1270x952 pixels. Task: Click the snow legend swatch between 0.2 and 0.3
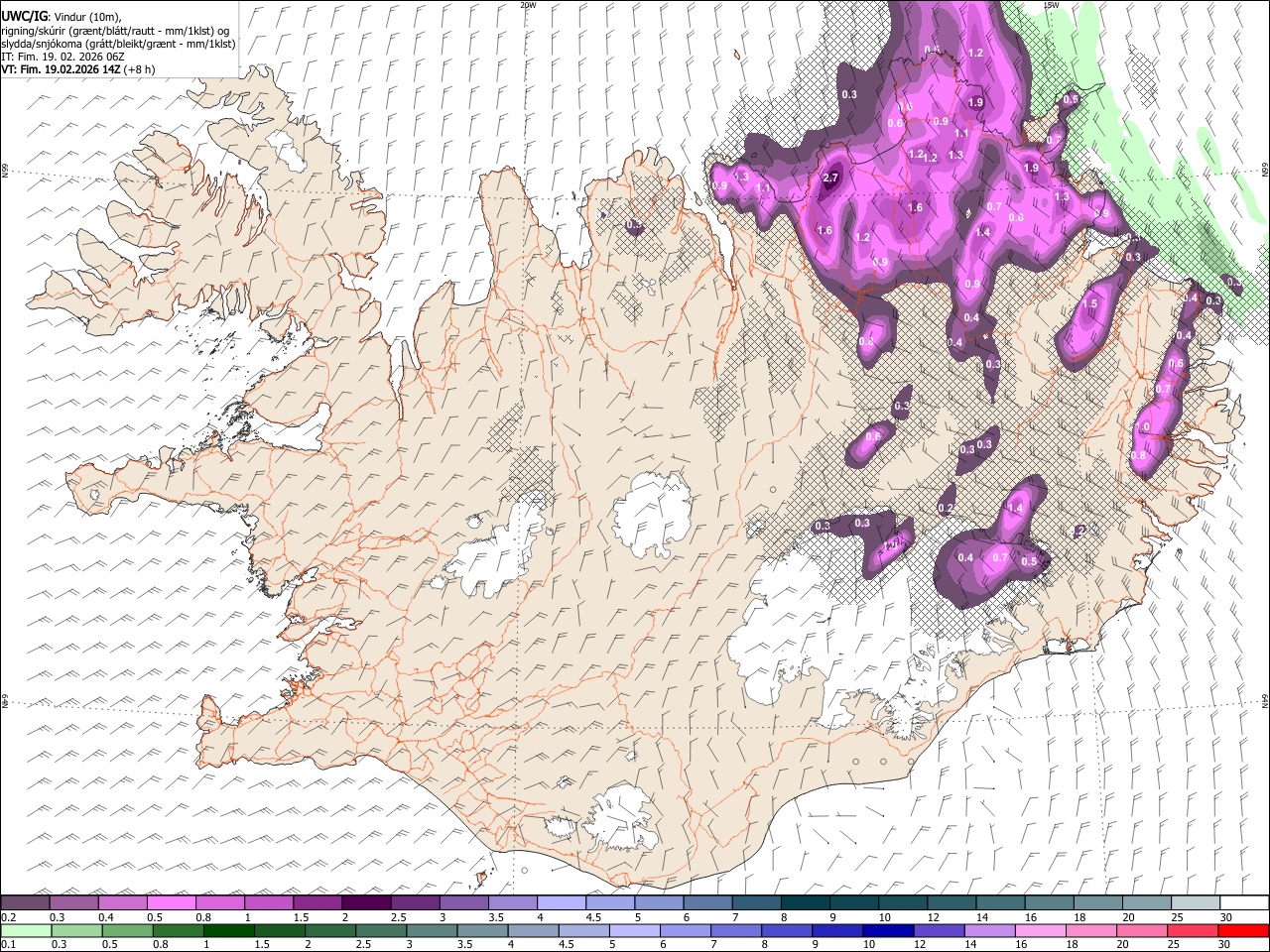25,902
